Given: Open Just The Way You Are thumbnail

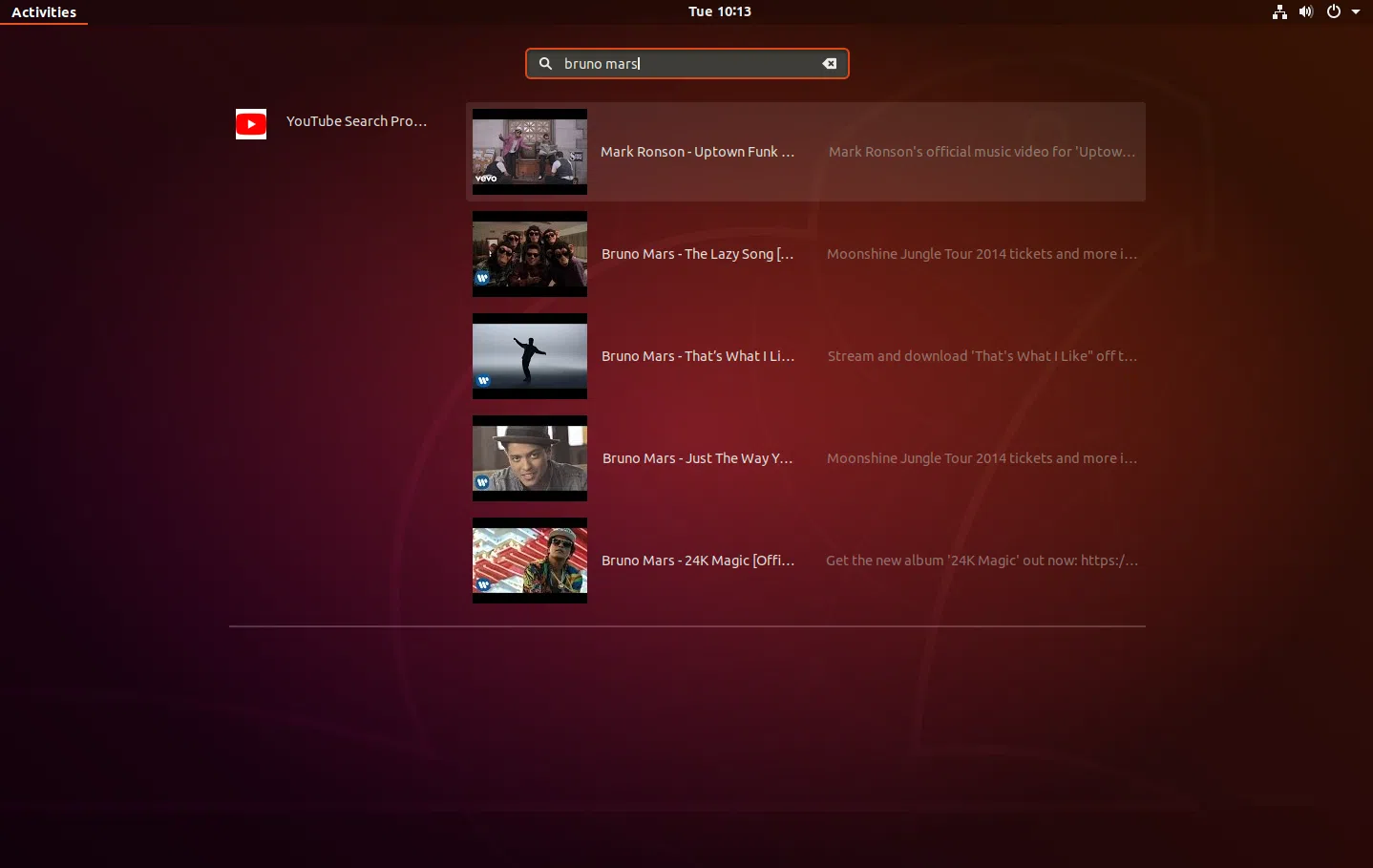Looking at the screenshot, I should point(530,458).
